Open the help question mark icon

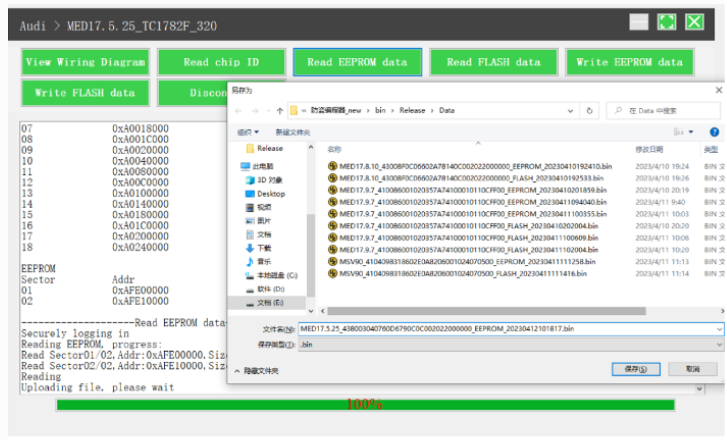714,131
